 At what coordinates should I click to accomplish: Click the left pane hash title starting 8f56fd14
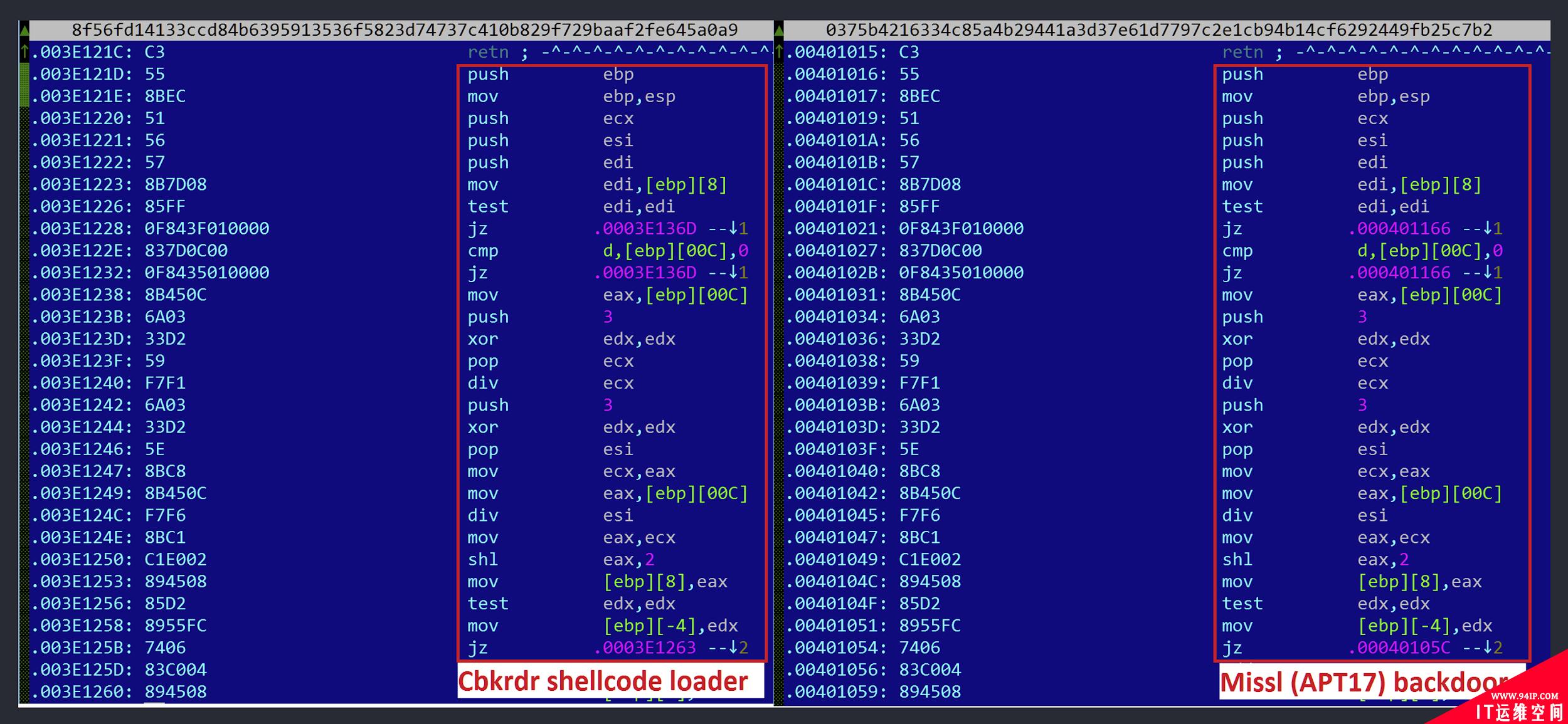click(405, 29)
